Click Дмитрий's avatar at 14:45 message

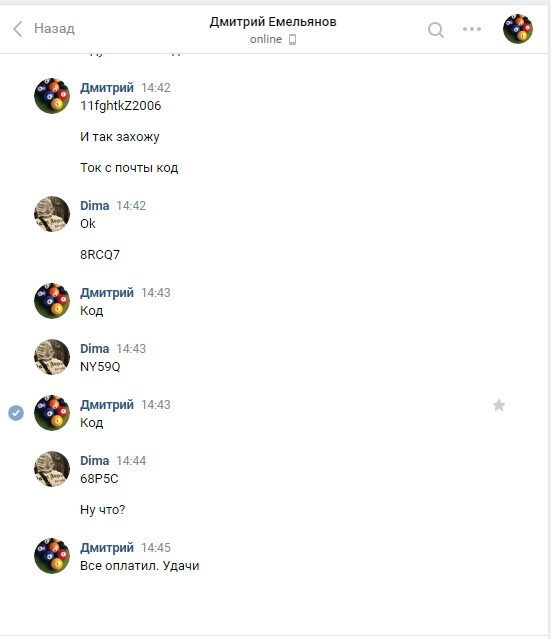52,556
